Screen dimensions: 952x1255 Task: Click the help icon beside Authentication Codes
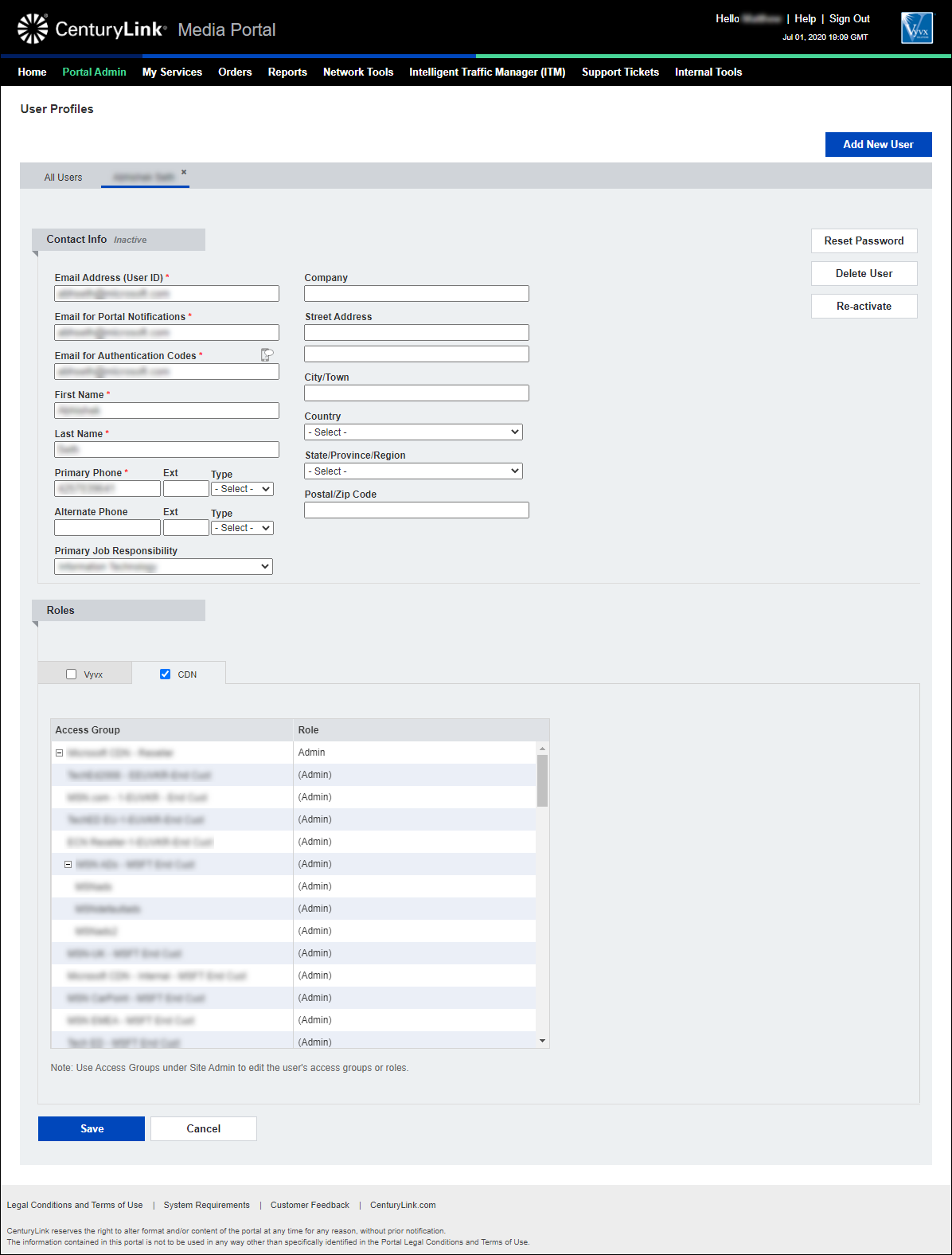click(267, 355)
